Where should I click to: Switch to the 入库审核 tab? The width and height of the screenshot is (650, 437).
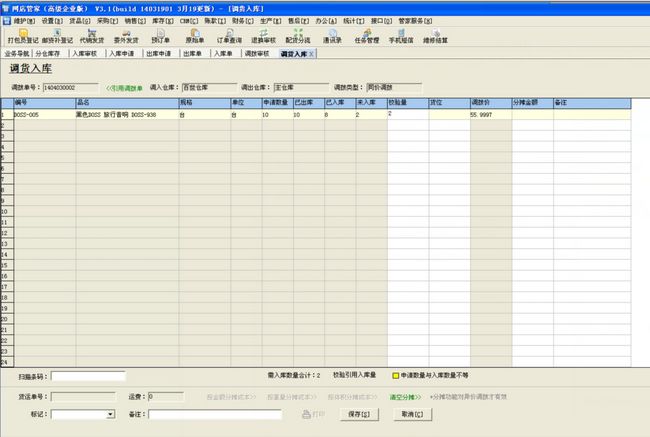(85, 54)
